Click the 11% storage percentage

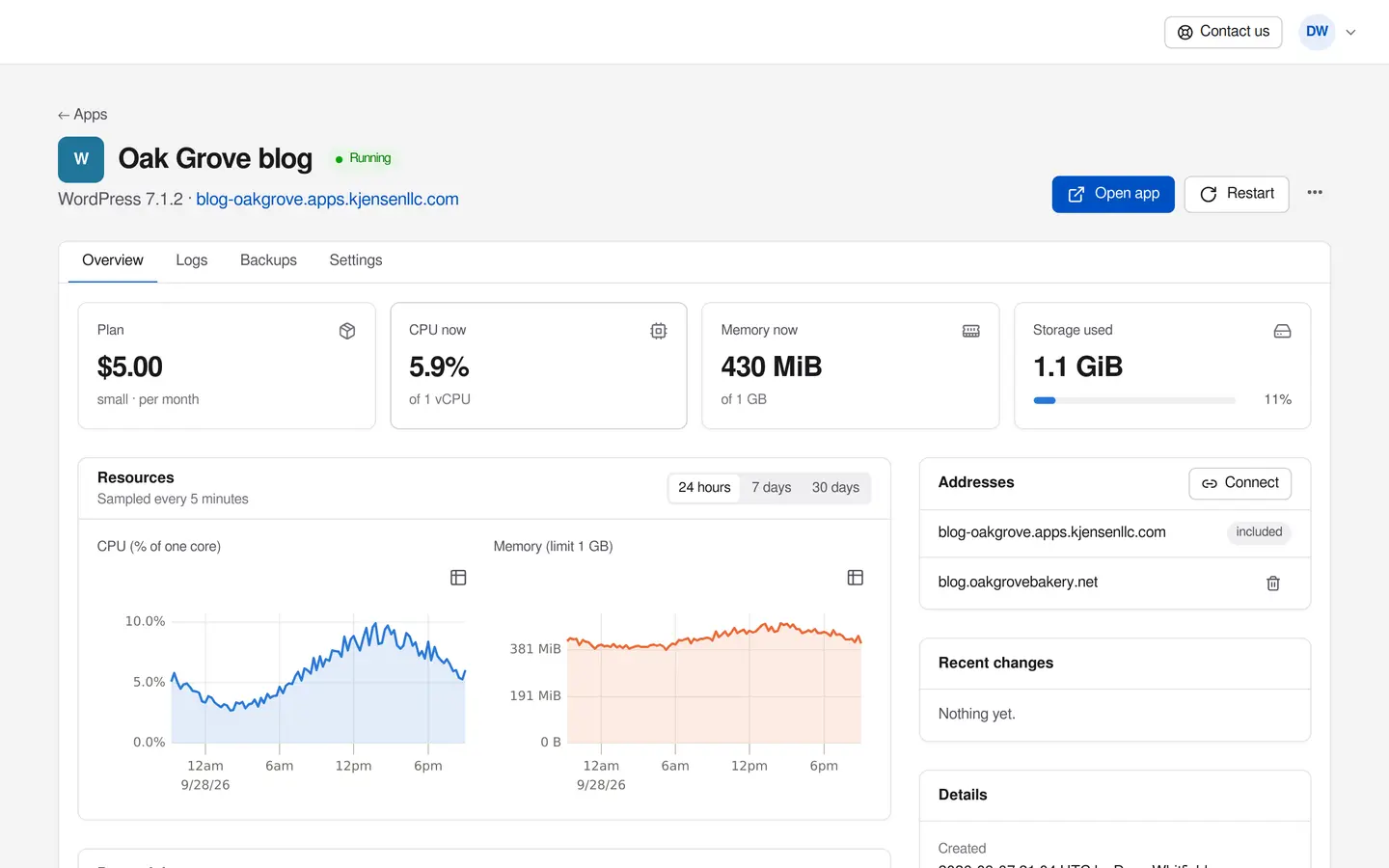(1278, 400)
